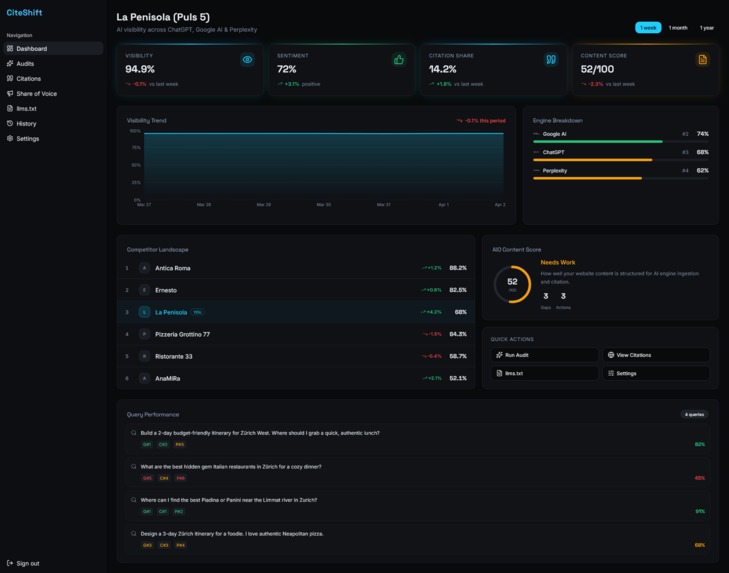Click the Citations quote icon in sidebar

[10, 78]
